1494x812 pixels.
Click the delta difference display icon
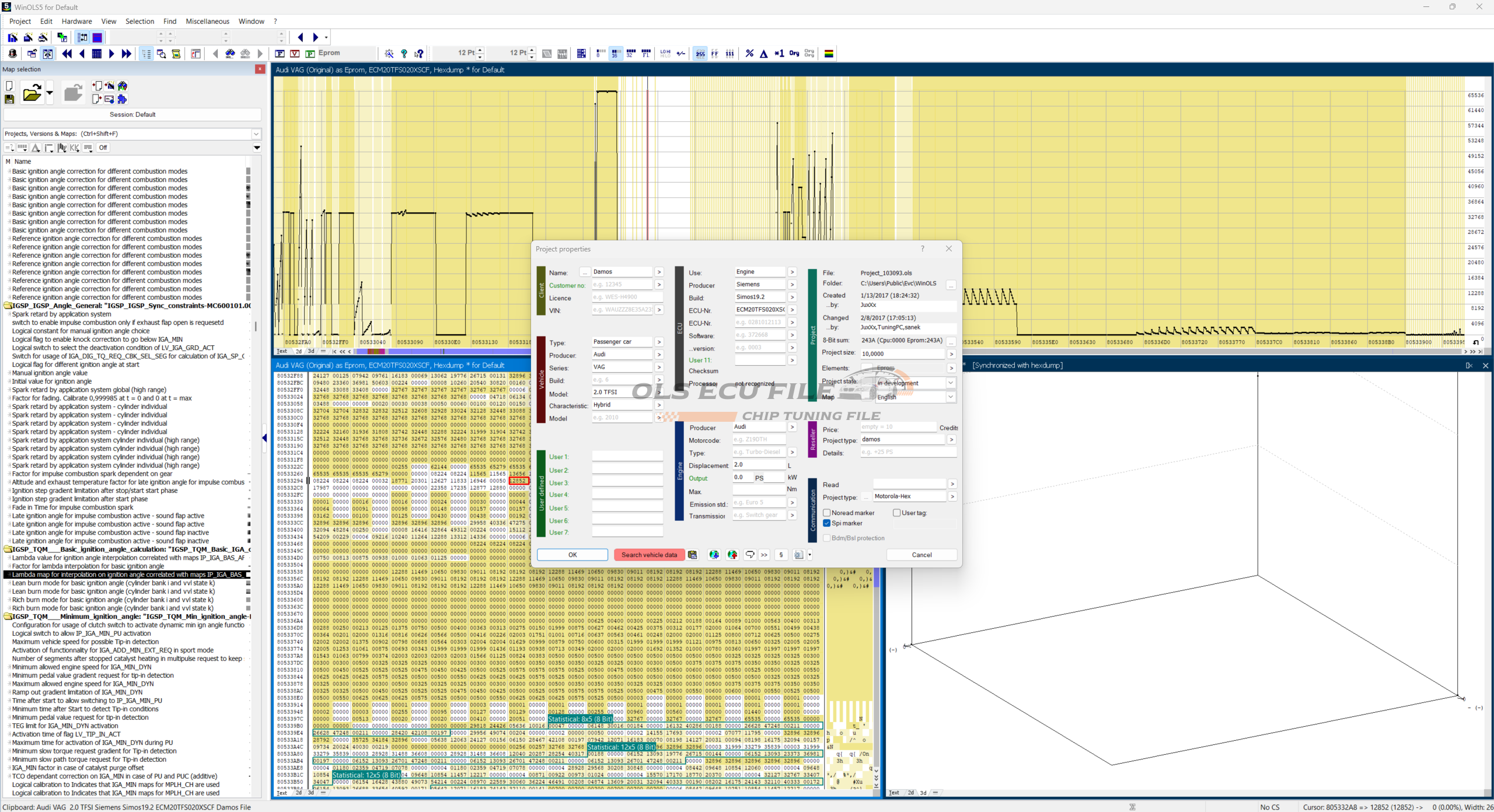point(764,54)
